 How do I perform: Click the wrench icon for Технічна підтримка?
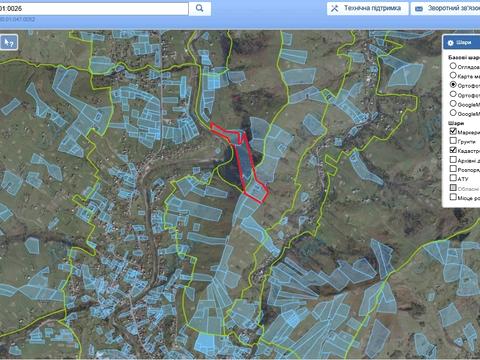pos(334,9)
